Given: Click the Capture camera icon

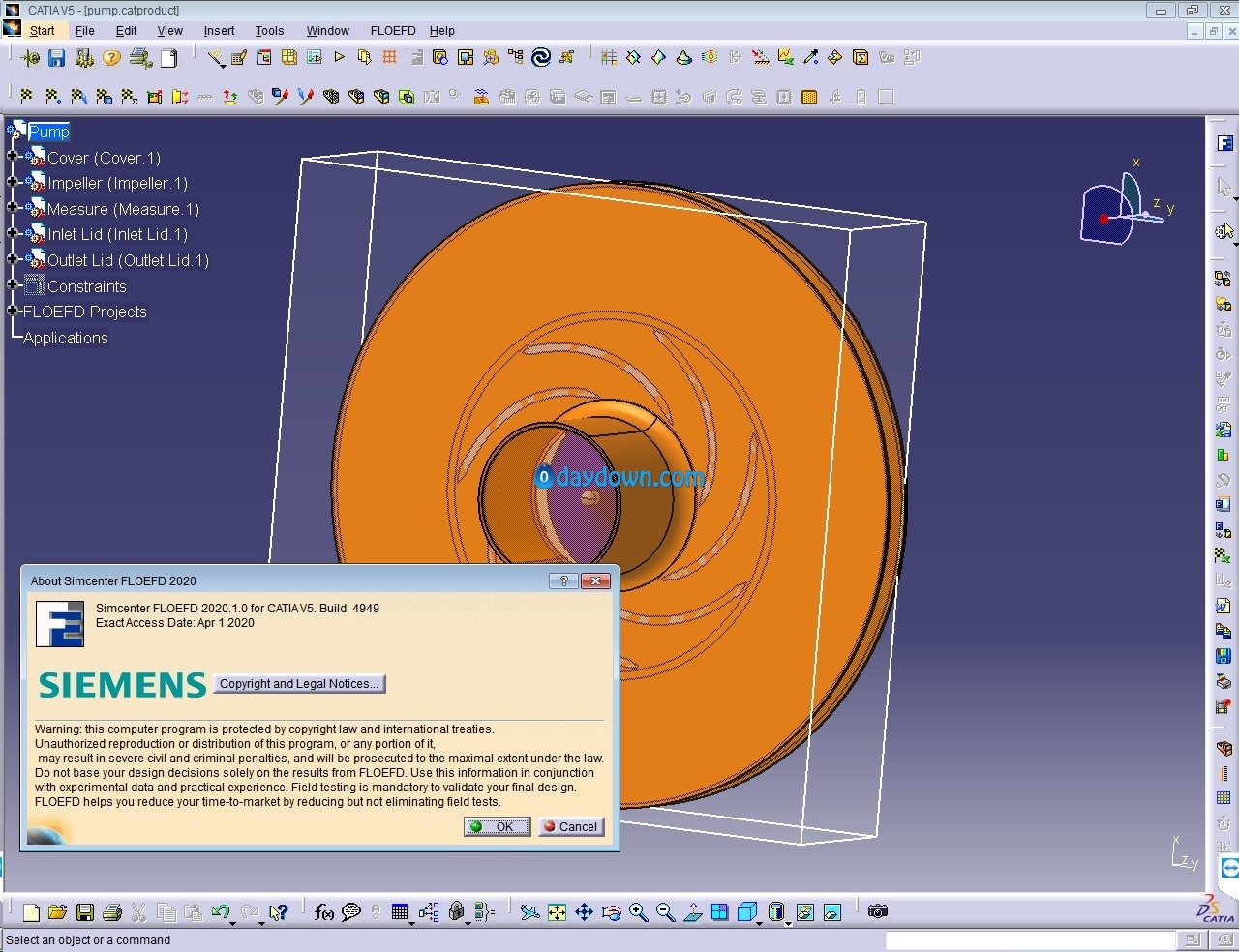Looking at the screenshot, I should [878, 911].
